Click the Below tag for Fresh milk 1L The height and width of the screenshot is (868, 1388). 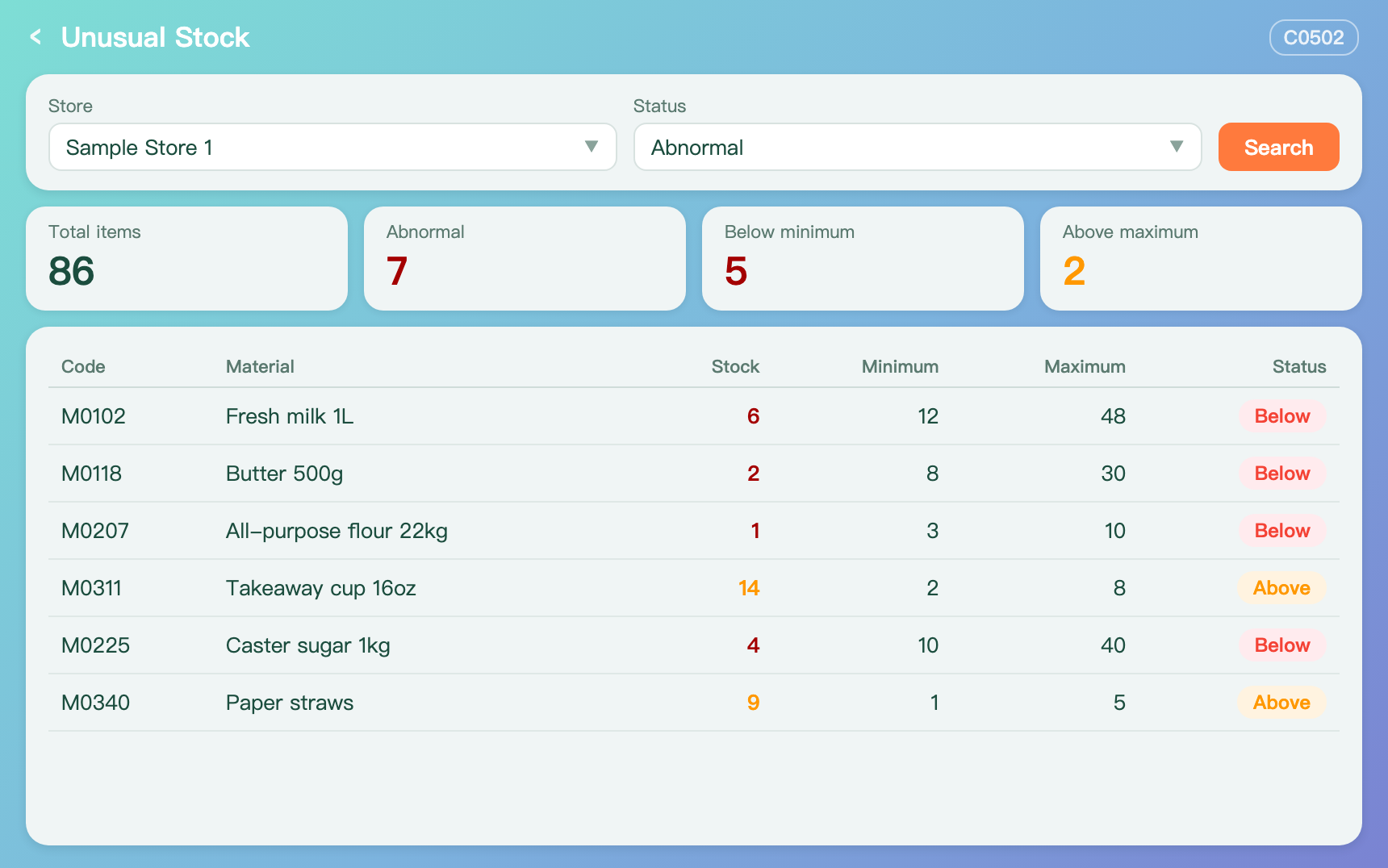click(x=1282, y=416)
